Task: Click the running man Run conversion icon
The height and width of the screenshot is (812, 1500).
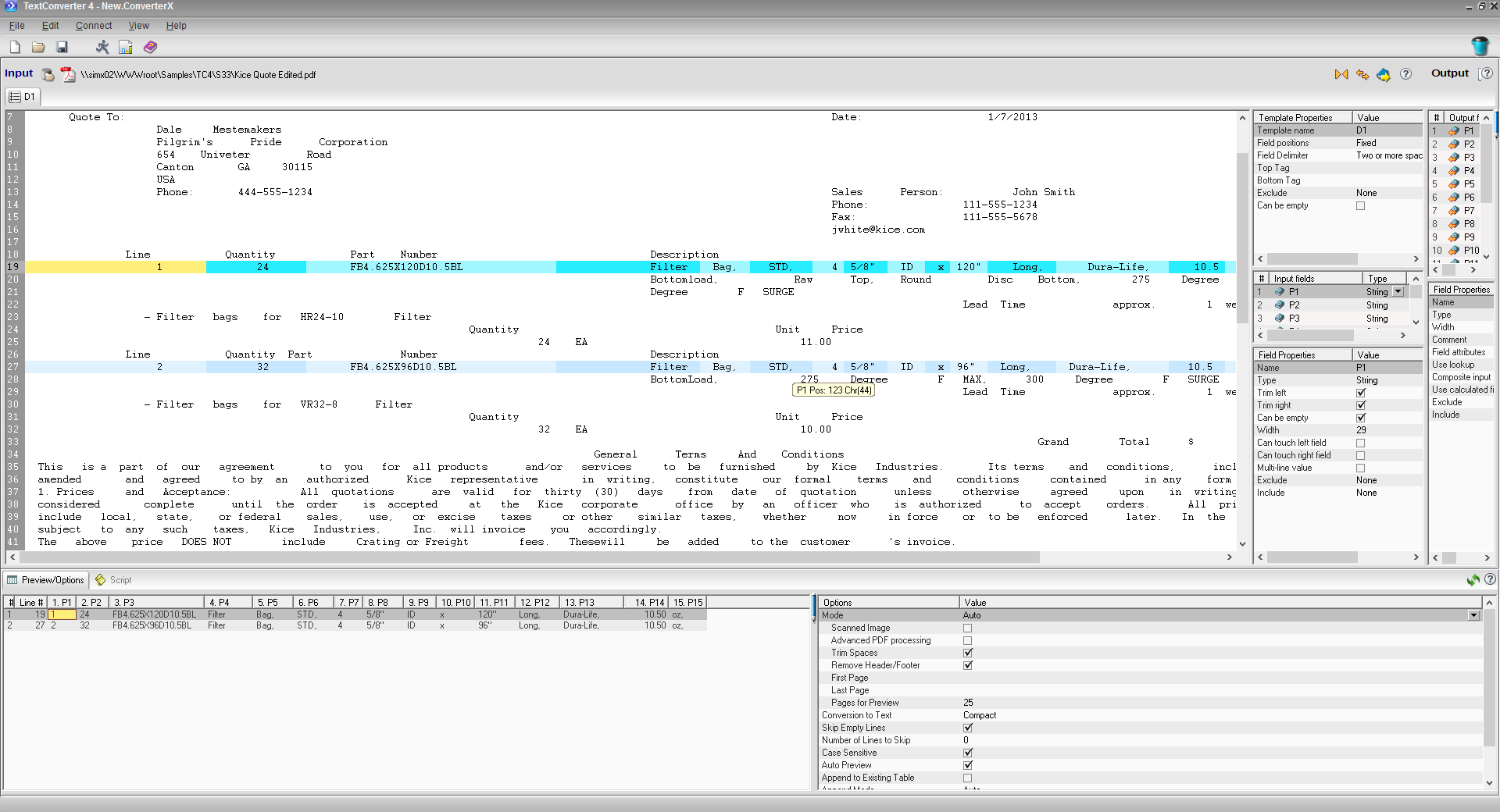Action: [102, 48]
